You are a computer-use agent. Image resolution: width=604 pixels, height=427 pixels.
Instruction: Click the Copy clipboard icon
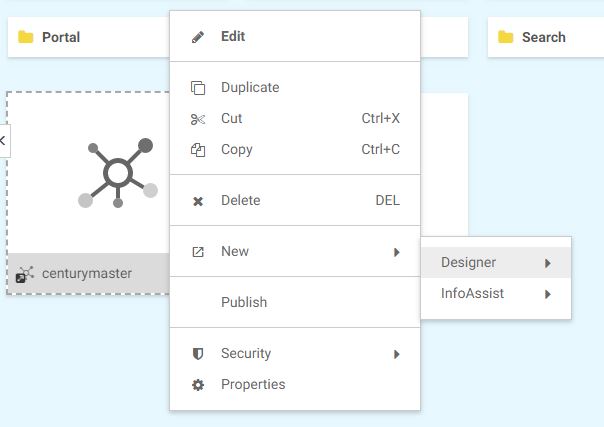(198, 150)
